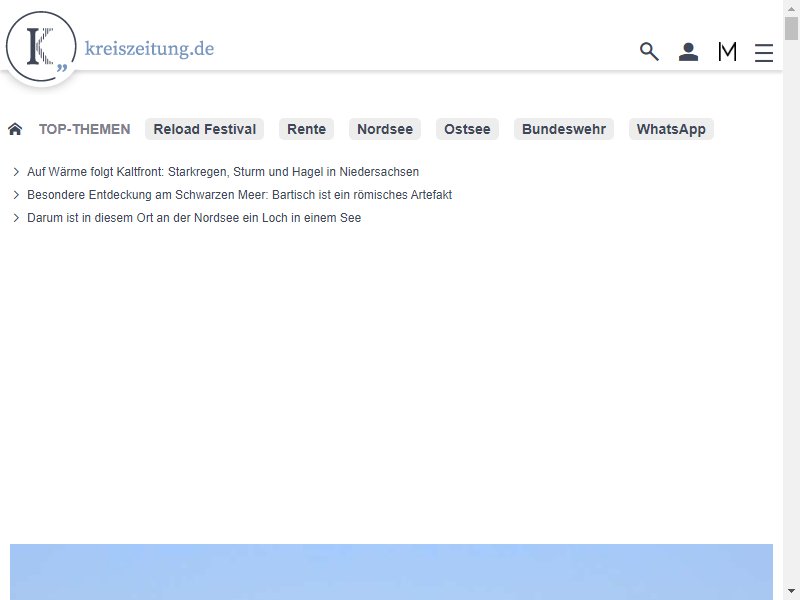
Task: Click the M icon in the header
Action: (x=727, y=52)
